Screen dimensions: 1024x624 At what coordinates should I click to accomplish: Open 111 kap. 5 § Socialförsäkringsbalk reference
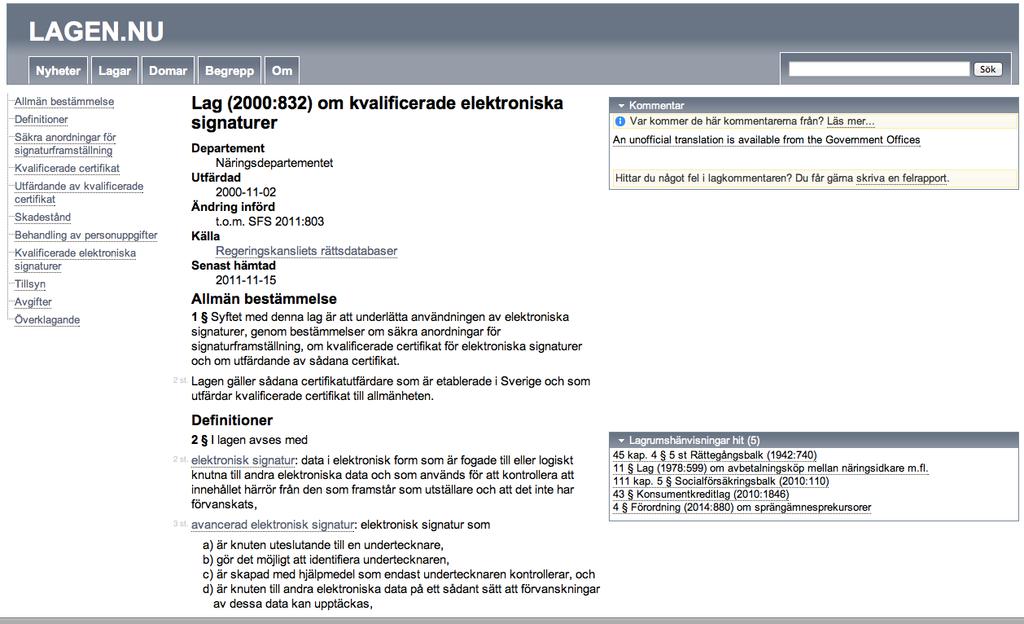pyautogui.click(x=721, y=481)
